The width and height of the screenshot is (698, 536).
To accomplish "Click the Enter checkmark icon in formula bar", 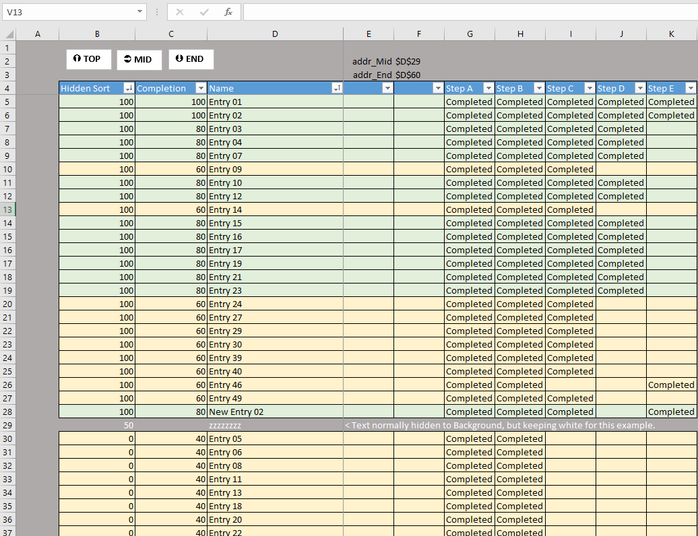I will coord(204,12).
